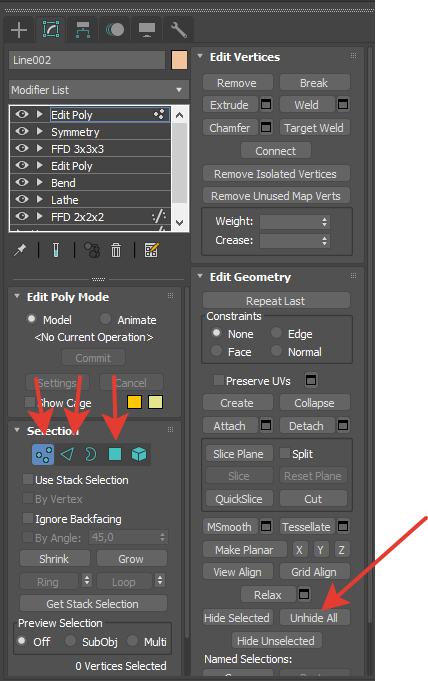Image resolution: width=428 pixels, height=681 pixels.
Task: Select the Edge constraint radio button
Action: click(x=276, y=333)
